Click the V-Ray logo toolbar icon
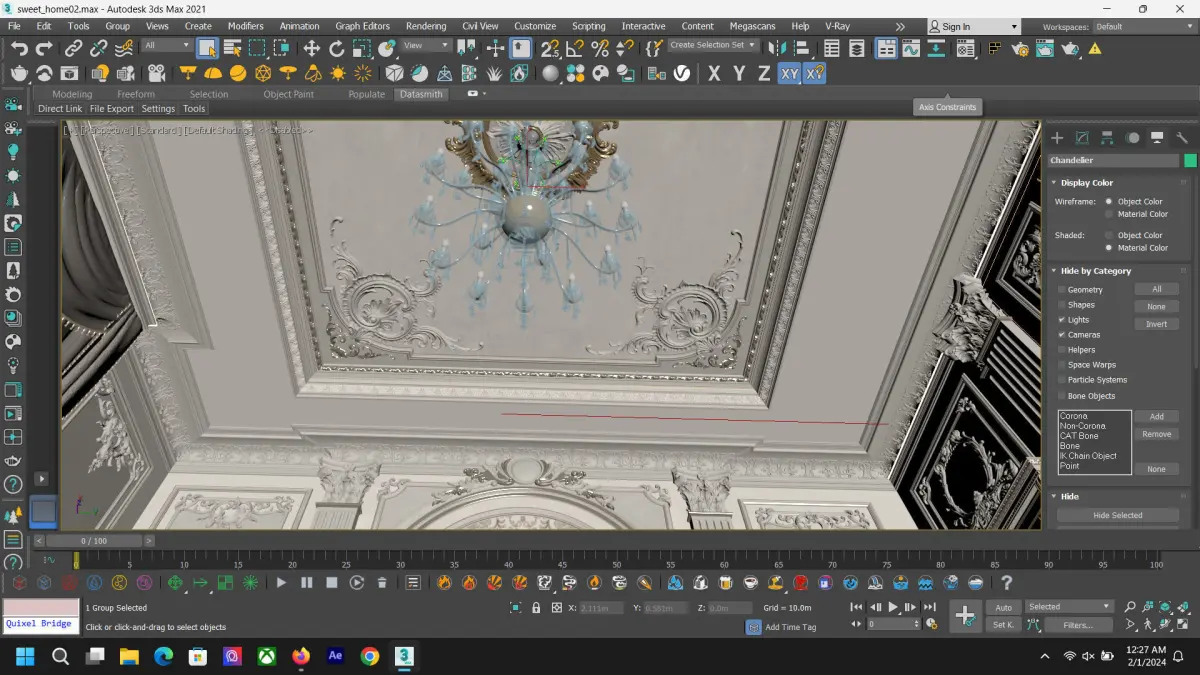 [x=681, y=73]
